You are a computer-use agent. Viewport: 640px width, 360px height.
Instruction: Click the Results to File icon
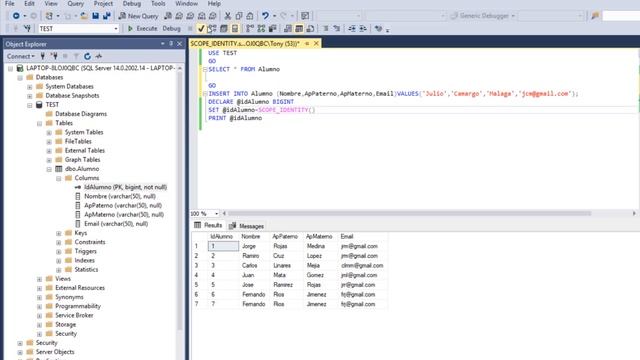[x=310, y=29]
